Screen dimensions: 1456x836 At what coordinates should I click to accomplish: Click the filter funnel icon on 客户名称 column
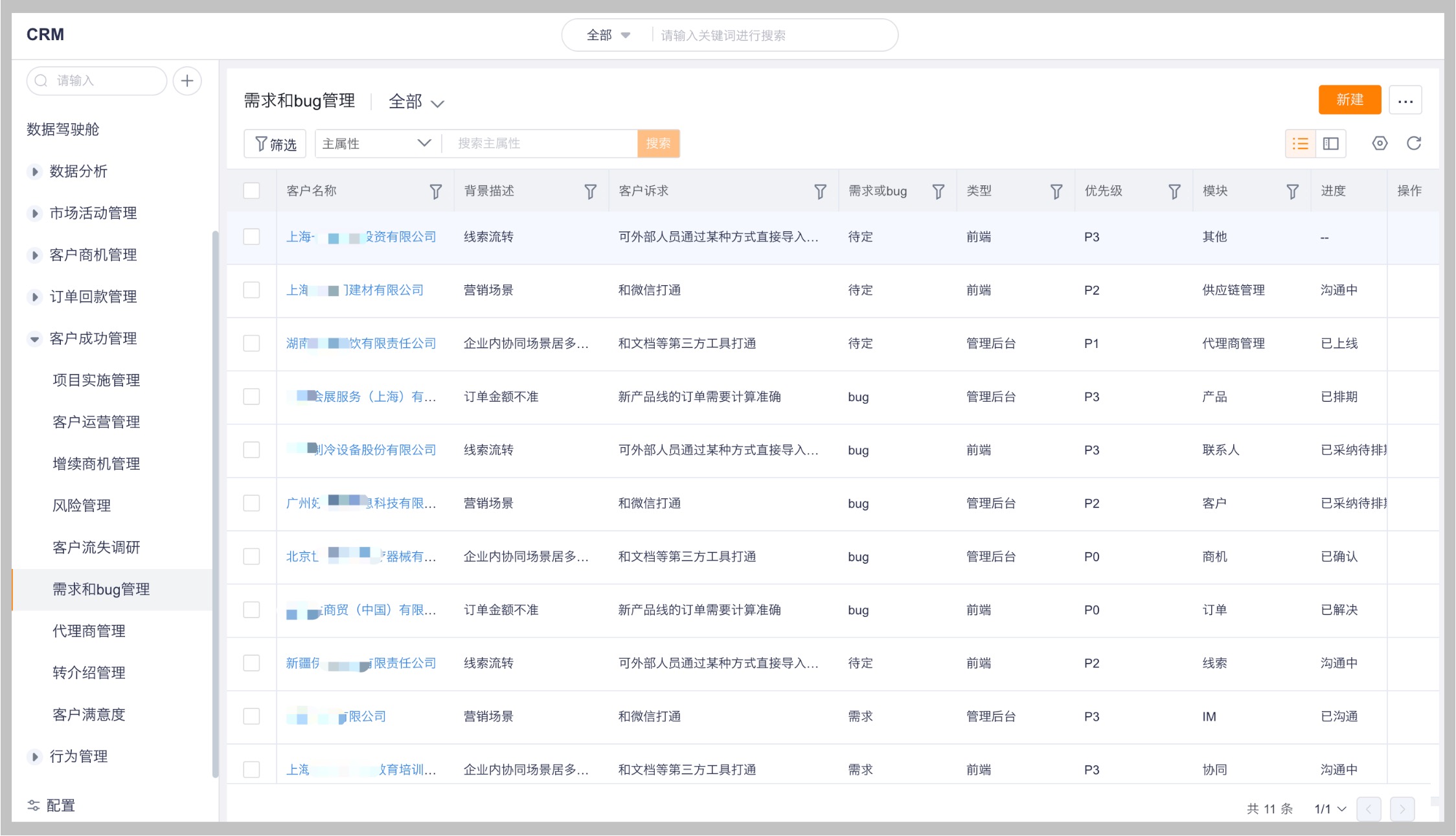pos(436,191)
